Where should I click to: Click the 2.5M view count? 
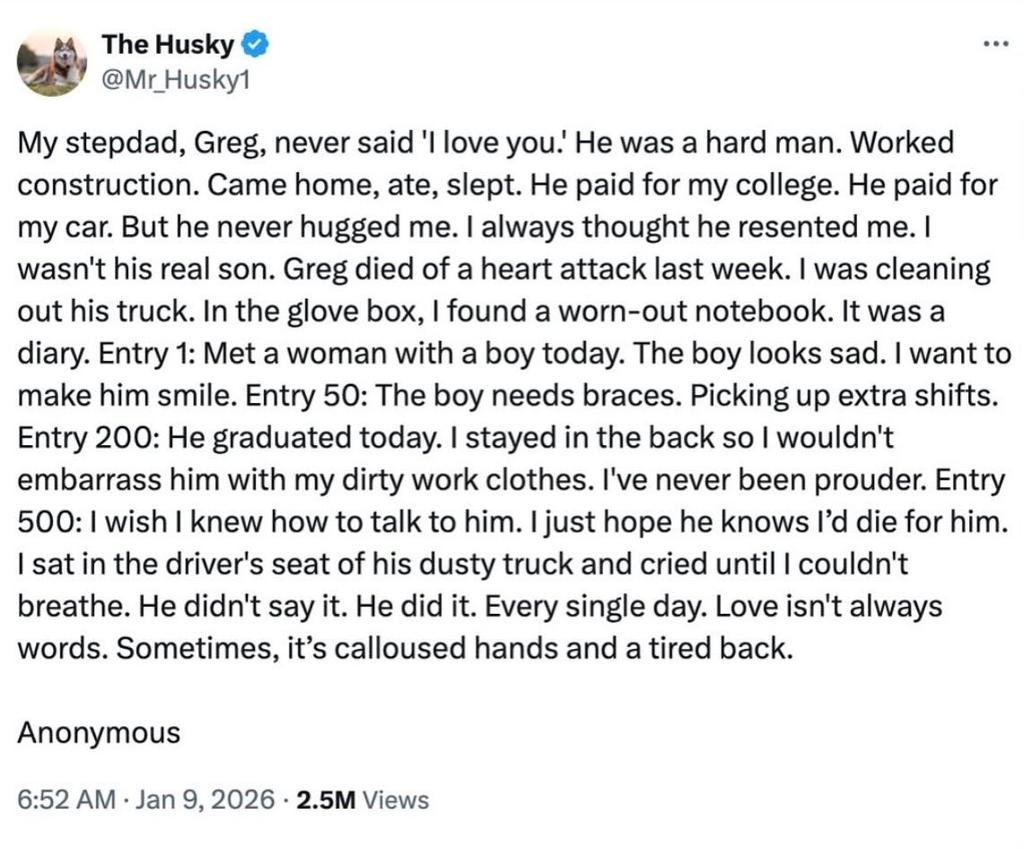click(x=326, y=800)
